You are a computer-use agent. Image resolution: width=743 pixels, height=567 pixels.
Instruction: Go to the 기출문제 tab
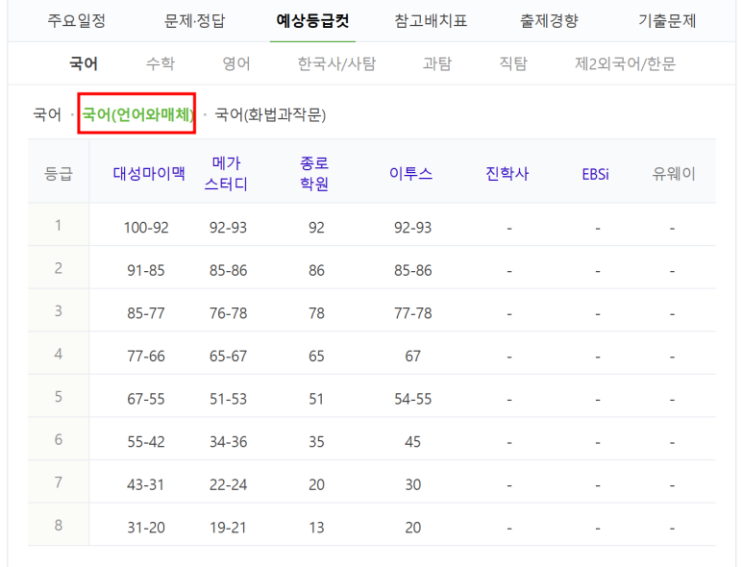tap(667, 21)
